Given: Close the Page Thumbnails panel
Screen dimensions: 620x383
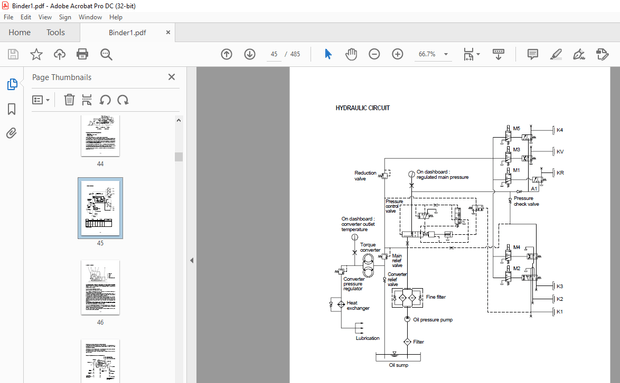Looking at the screenshot, I should click(172, 77).
